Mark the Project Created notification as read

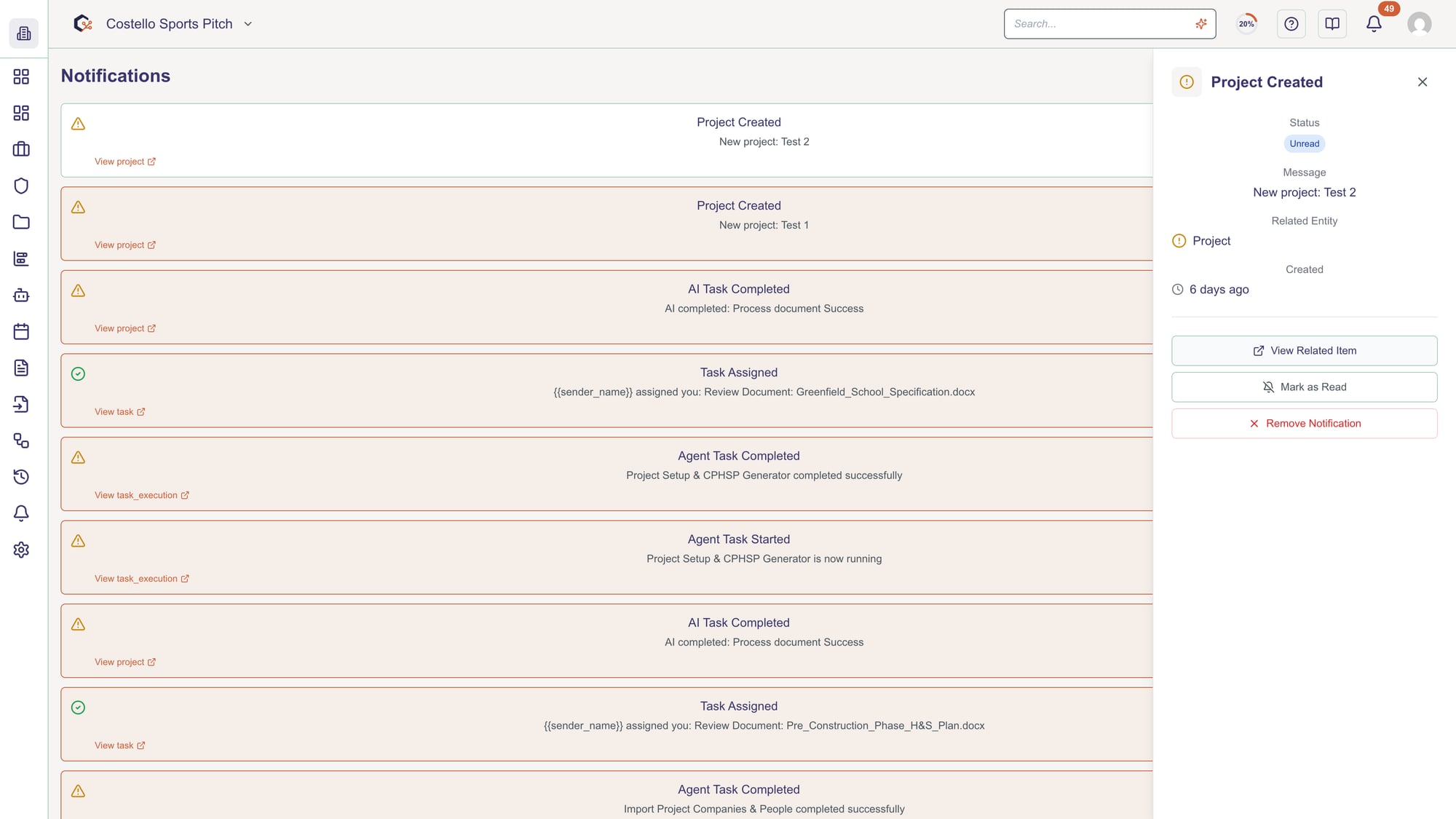tap(1304, 387)
